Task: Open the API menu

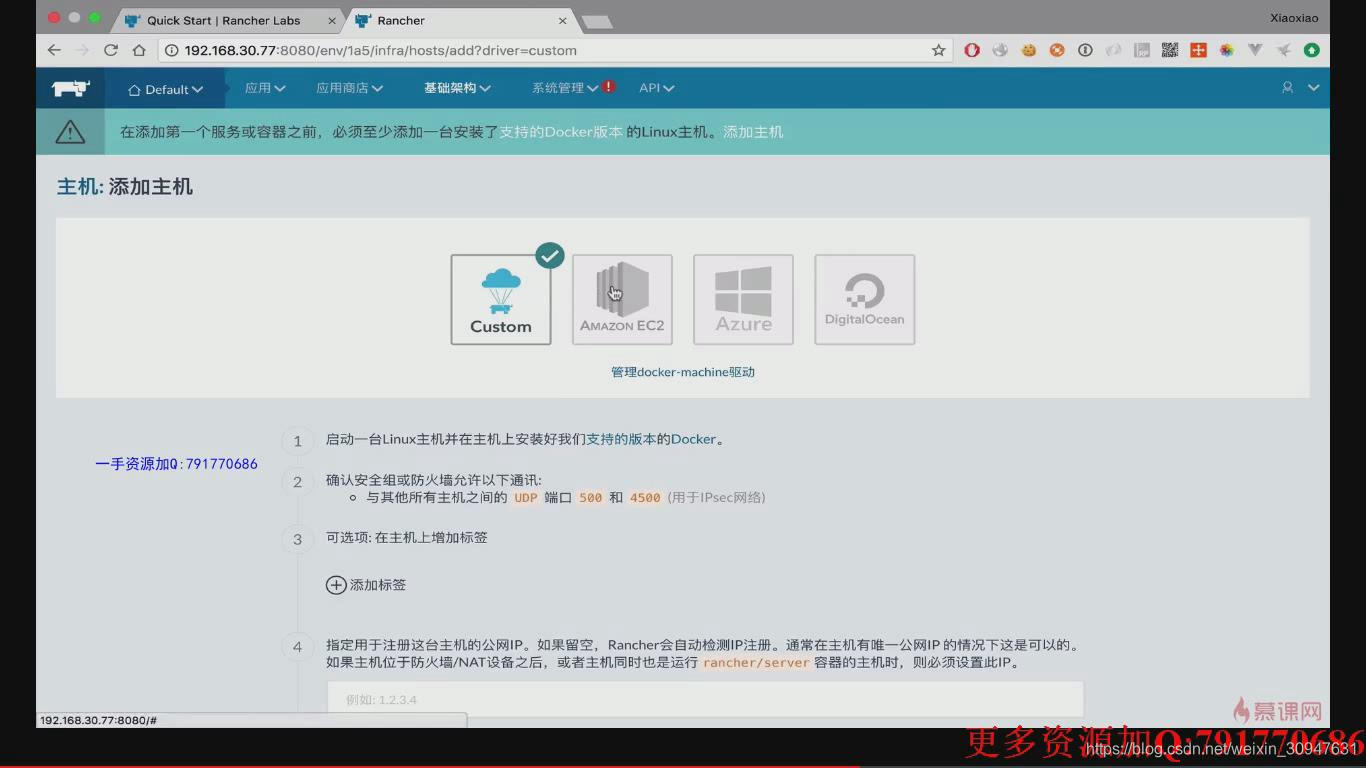Action: point(657,88)
